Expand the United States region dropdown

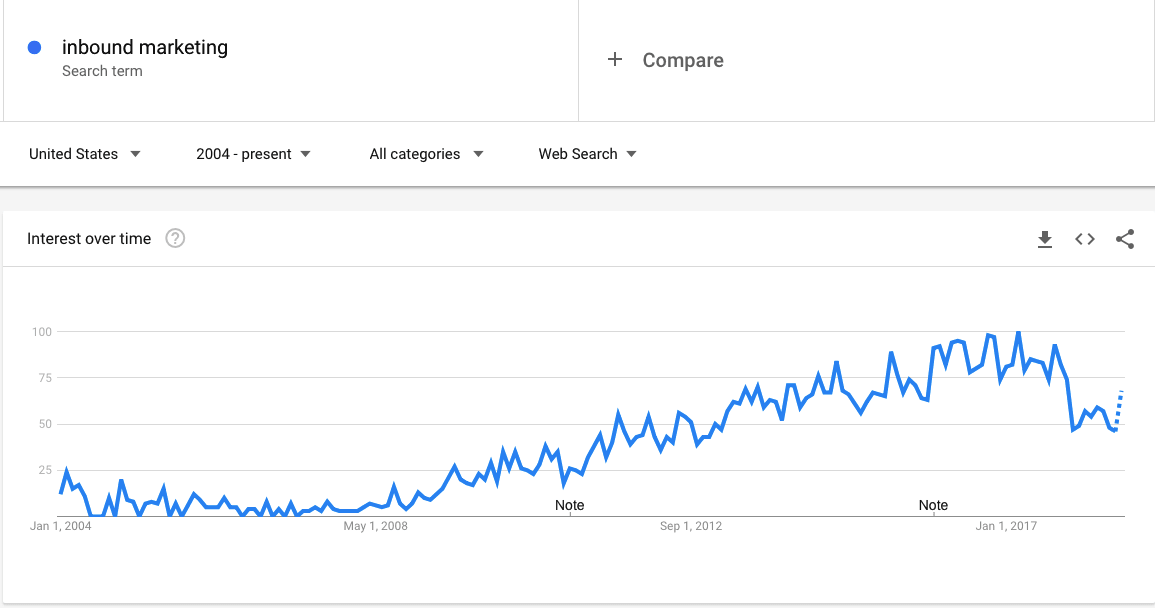point(85,154)
